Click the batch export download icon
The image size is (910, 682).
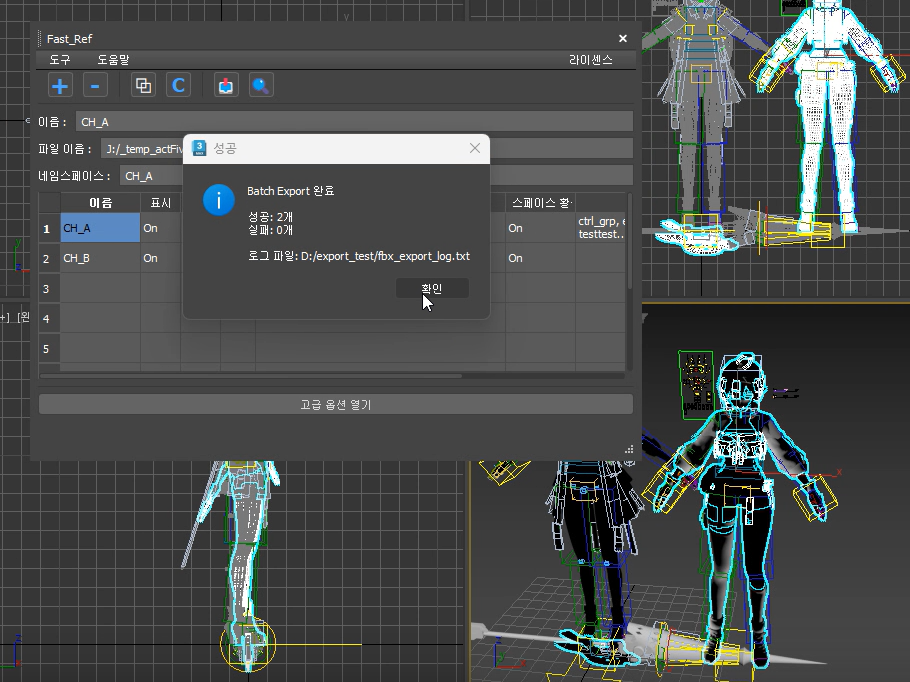point(227,86)
